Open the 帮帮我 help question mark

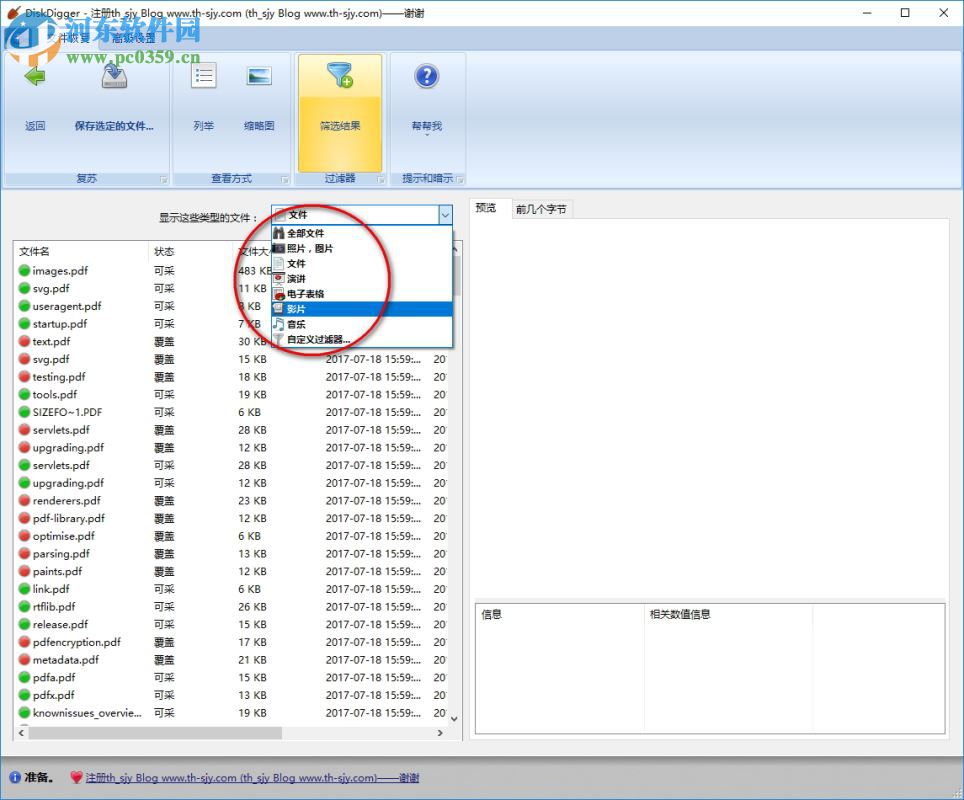[x=427, y=76]
